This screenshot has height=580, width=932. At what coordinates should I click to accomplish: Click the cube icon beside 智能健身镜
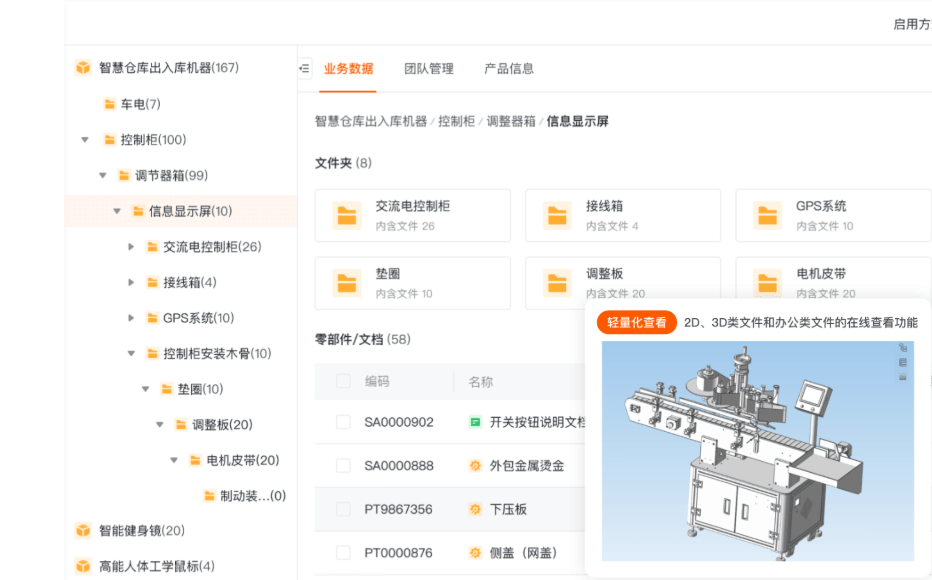(x=83, y=530)
